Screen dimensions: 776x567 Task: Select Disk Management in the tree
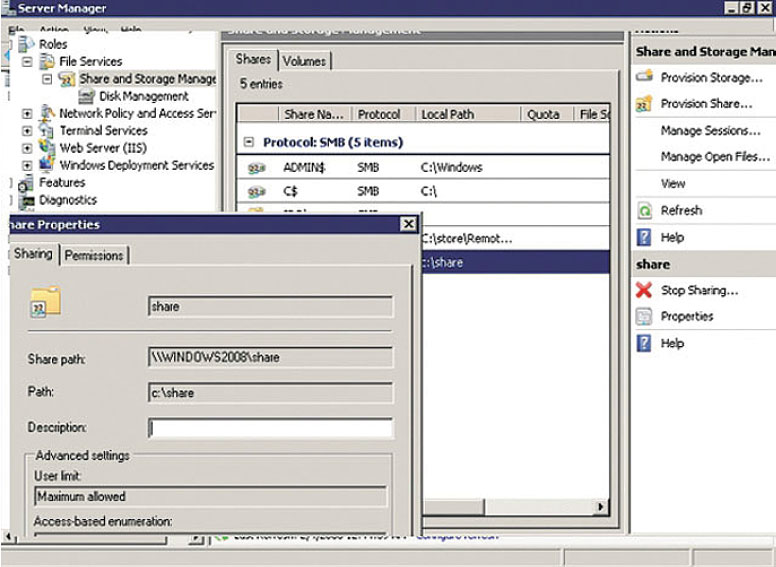[143, 96]
